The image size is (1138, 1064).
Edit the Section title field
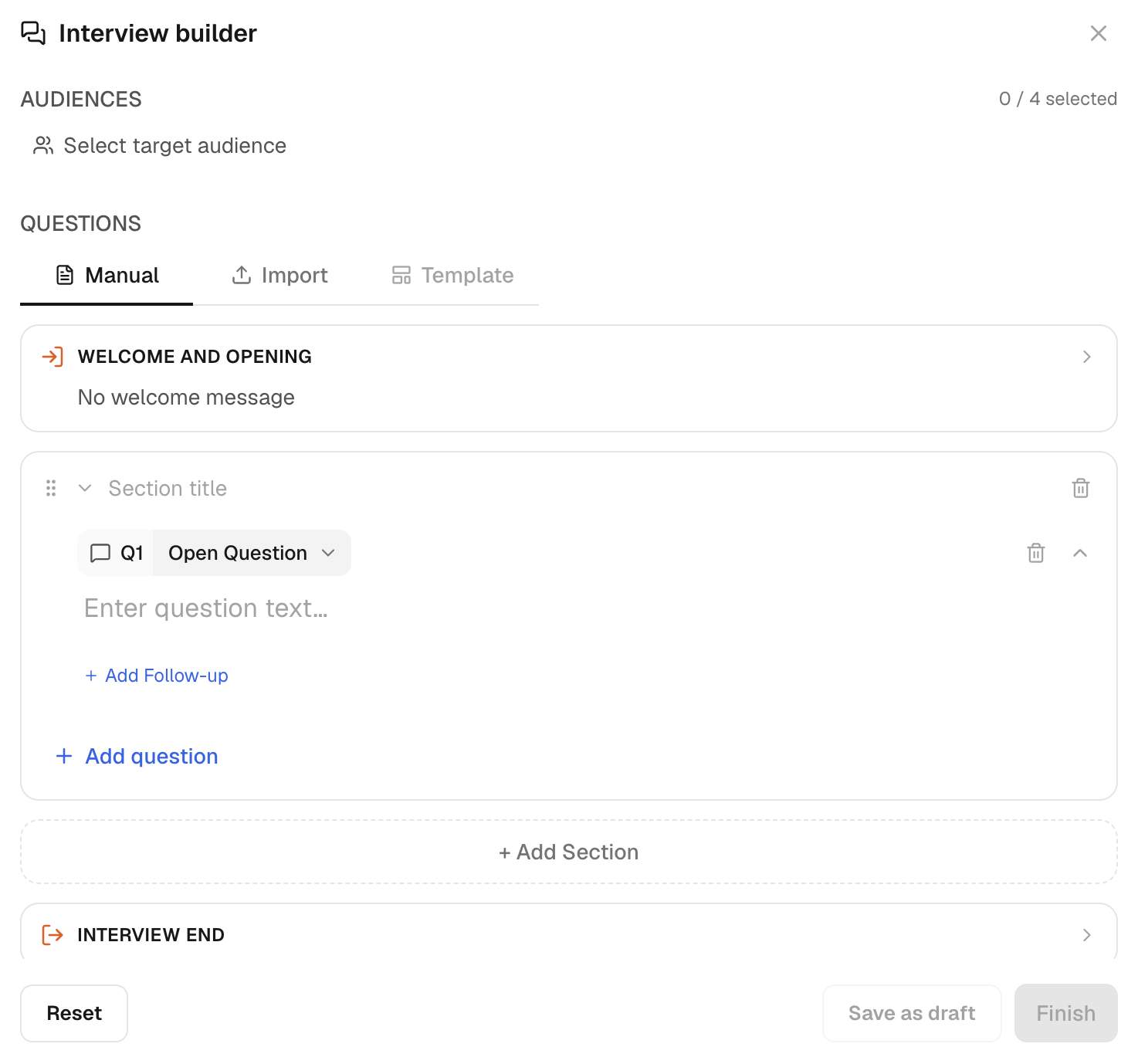[168, 488]
